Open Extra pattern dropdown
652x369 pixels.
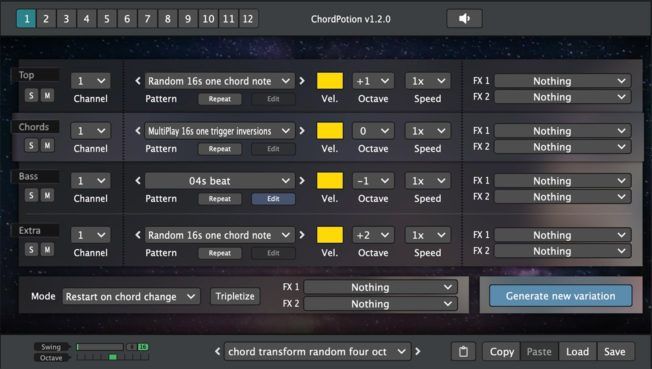coord(220,235)
